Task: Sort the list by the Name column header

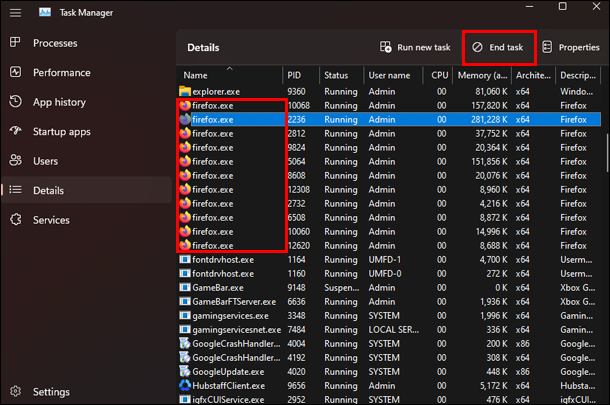Action: point(230,75)
